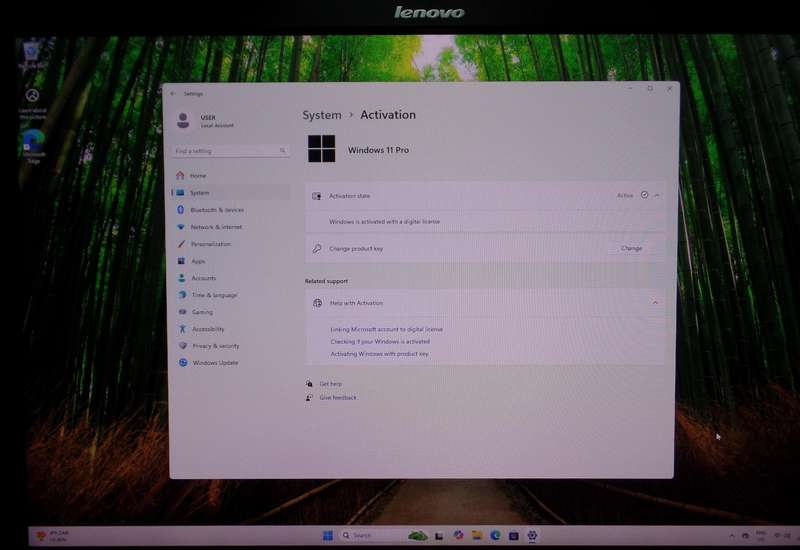
Task: Click the USER account avatar
Action: click(183, 120)
